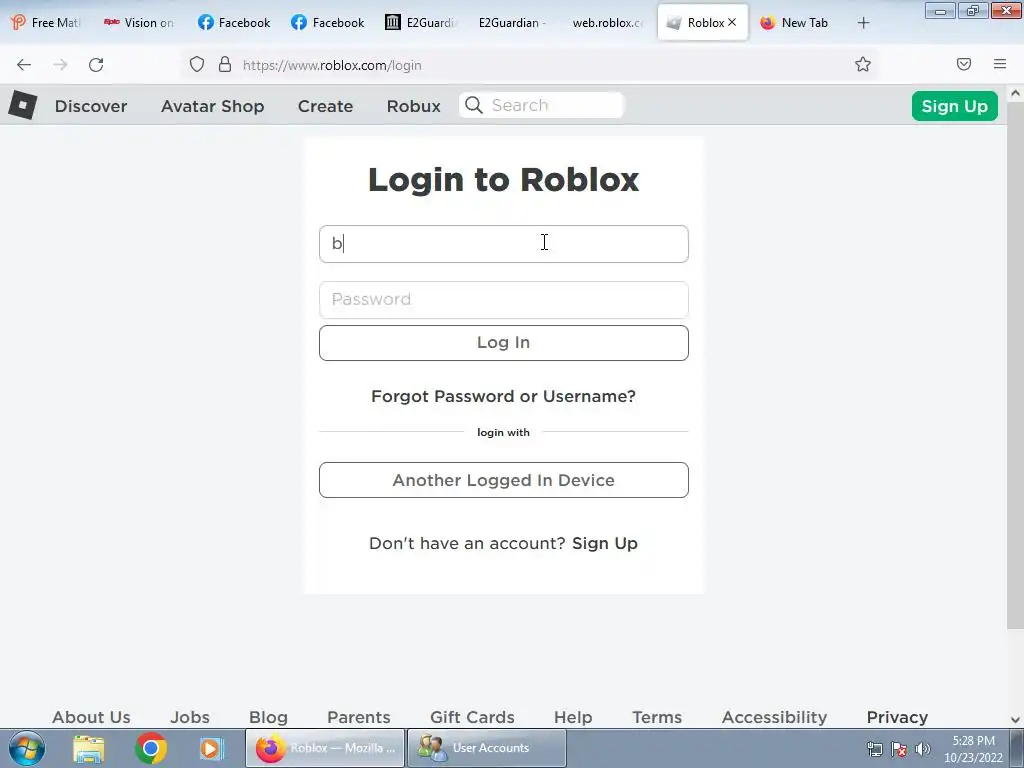The height and width of the screenshot is (768, 1024).
Task: Save page to Pocket icon
Action: click(963, 64)
